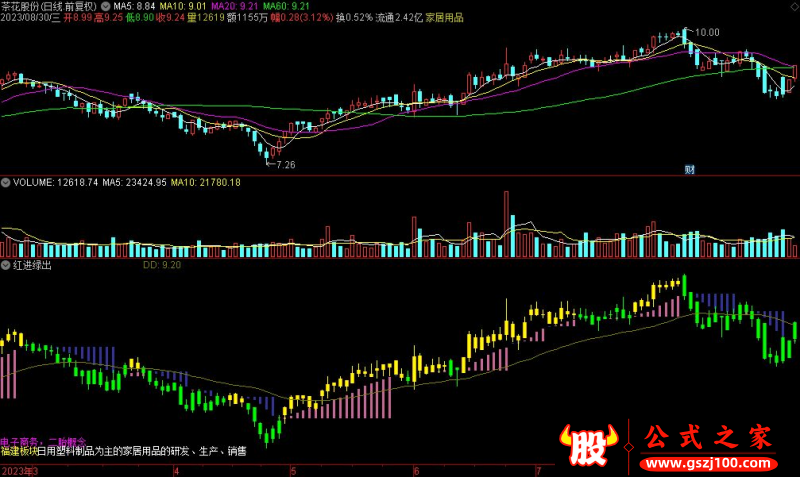Click the open price 开8.99
Viewport: 800px width, 477px height.
78,18
